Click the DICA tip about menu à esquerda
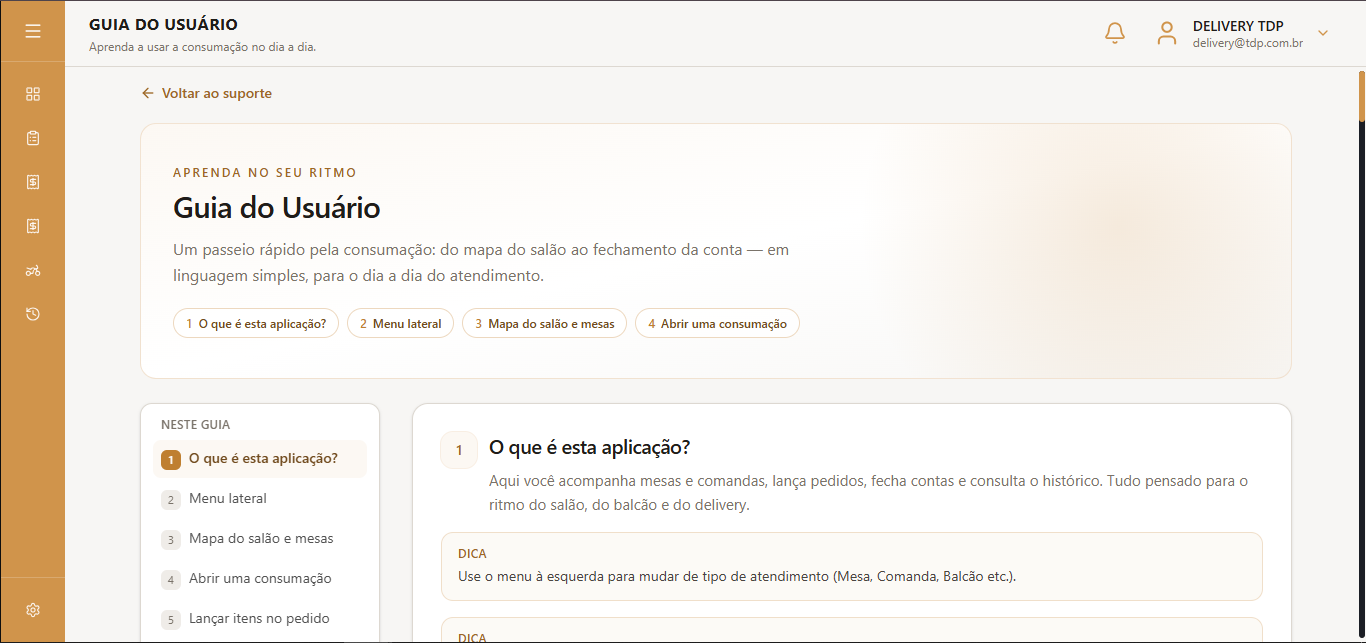1366x643 pixels. (x=852, y=566)
